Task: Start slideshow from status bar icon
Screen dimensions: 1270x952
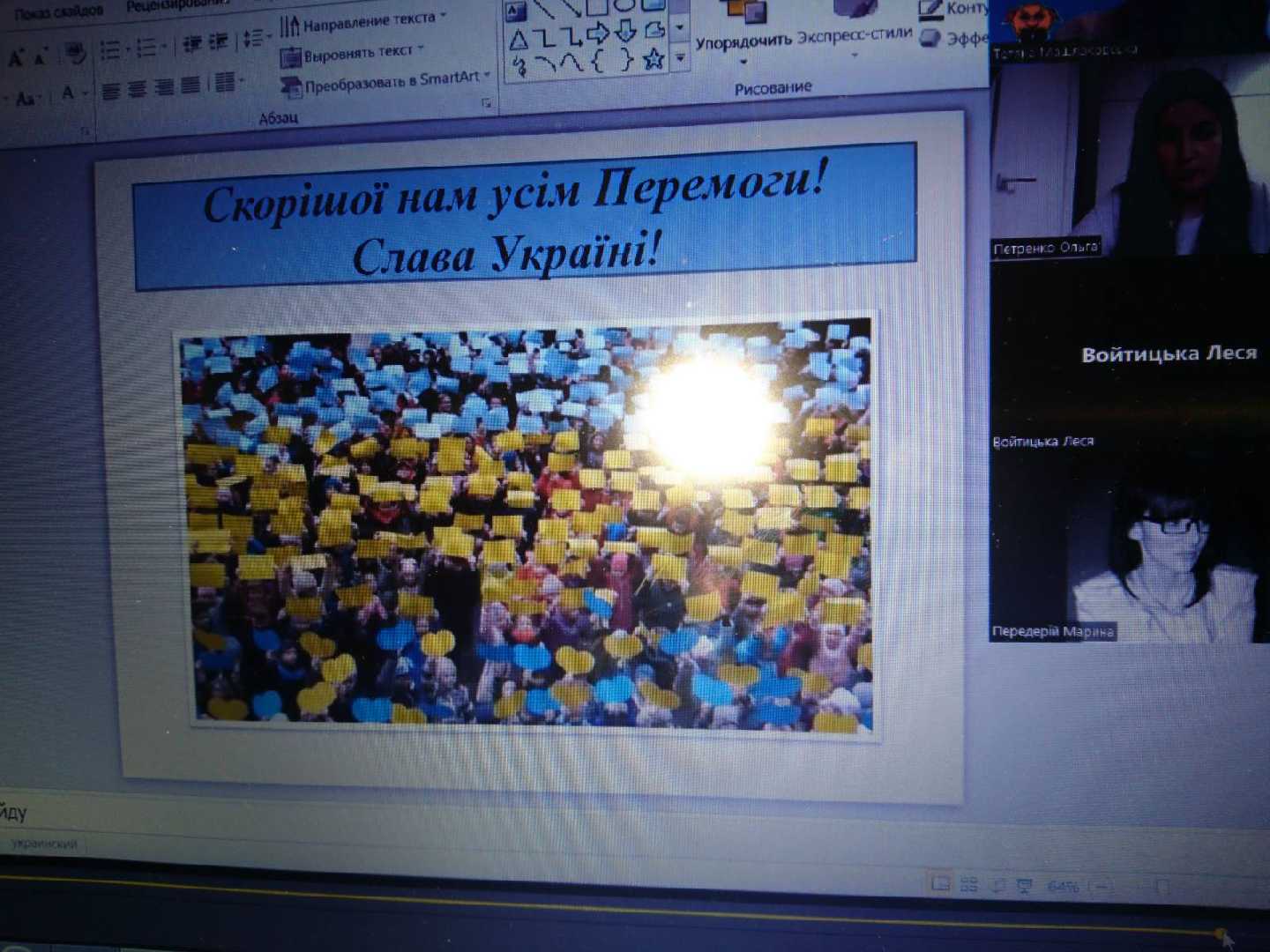Action: [x=1025, y=886]
